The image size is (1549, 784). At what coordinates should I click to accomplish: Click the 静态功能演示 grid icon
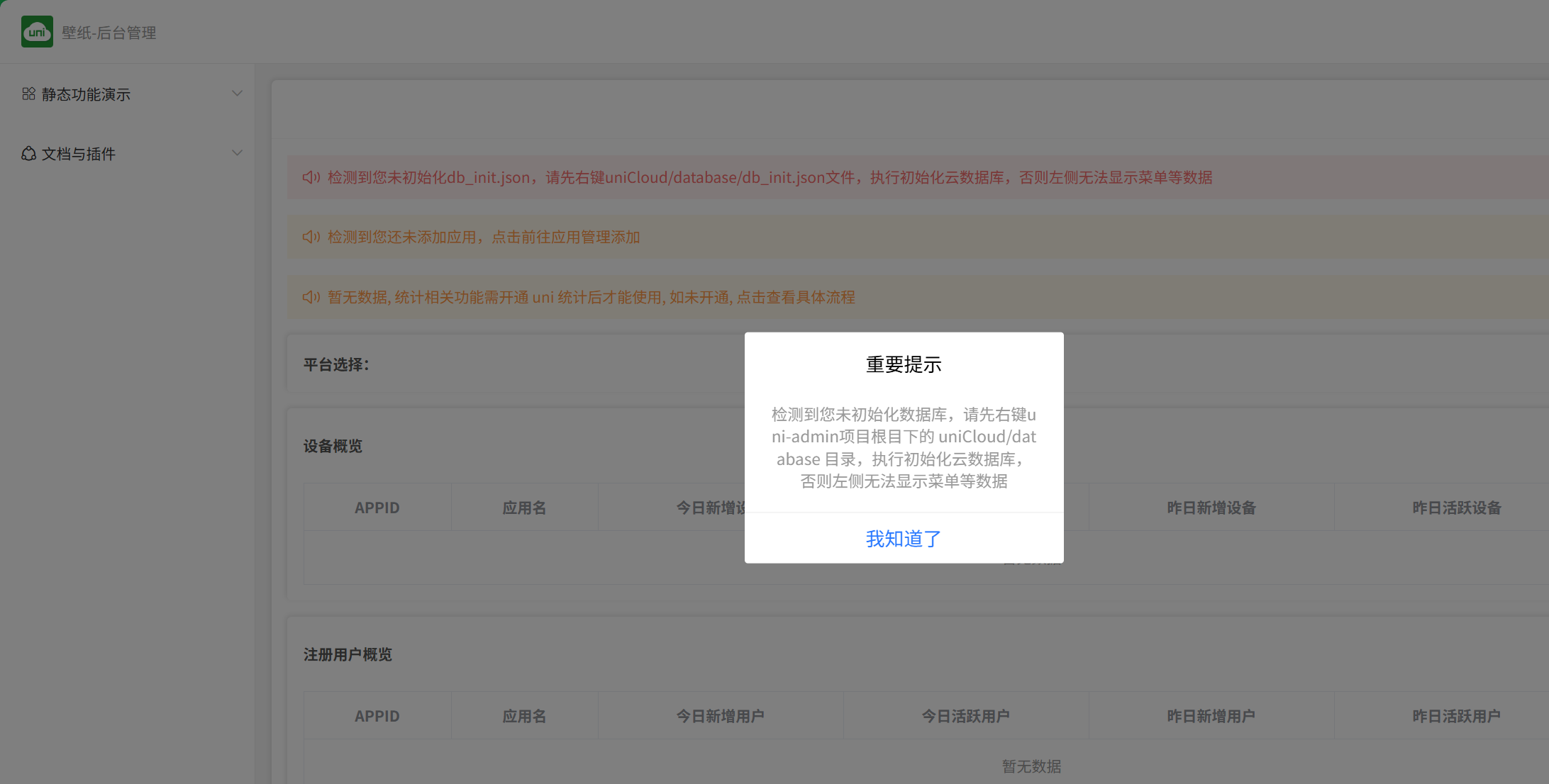tap(28, 94)
